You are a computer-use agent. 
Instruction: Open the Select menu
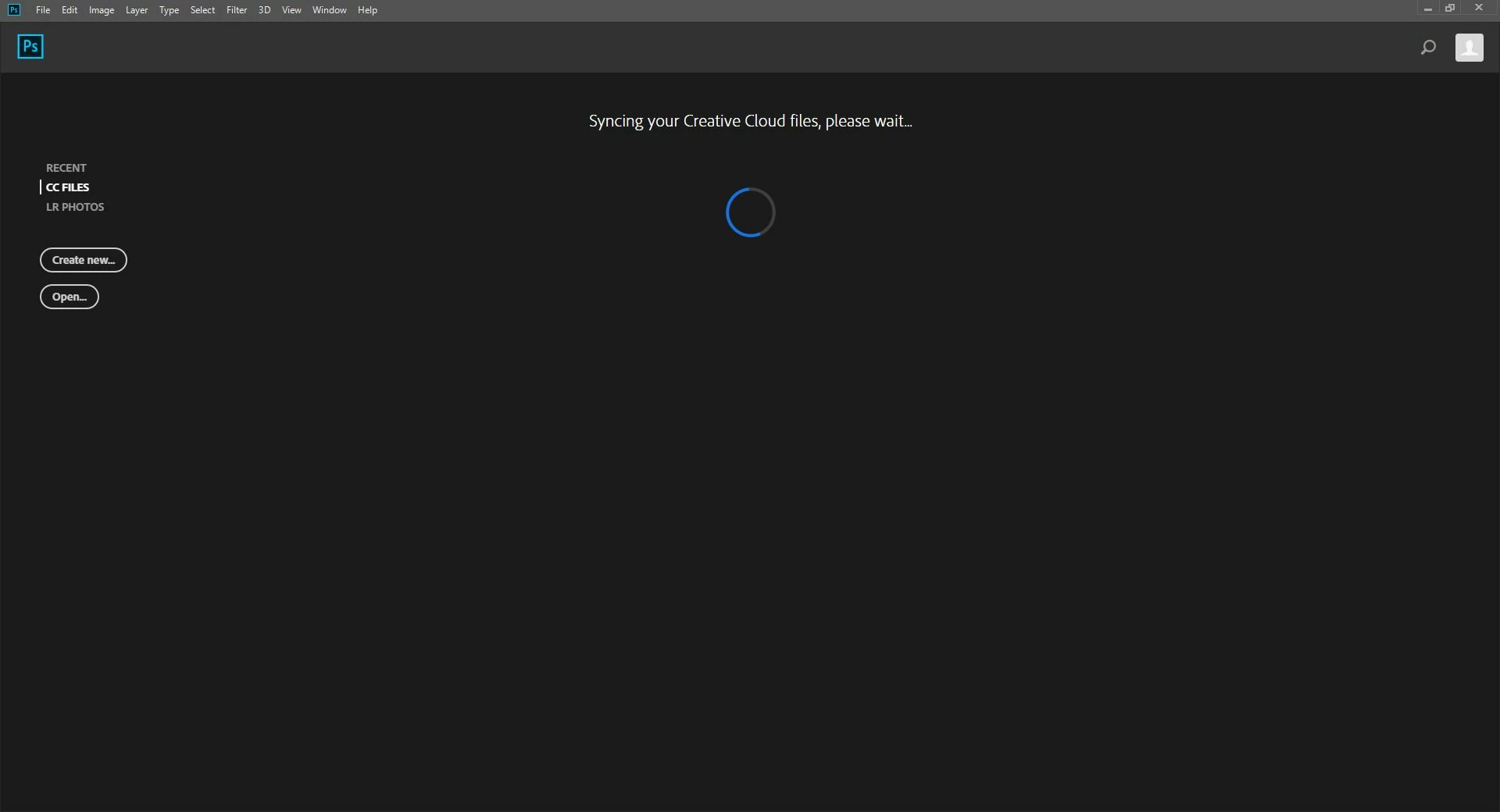(202, 10)
